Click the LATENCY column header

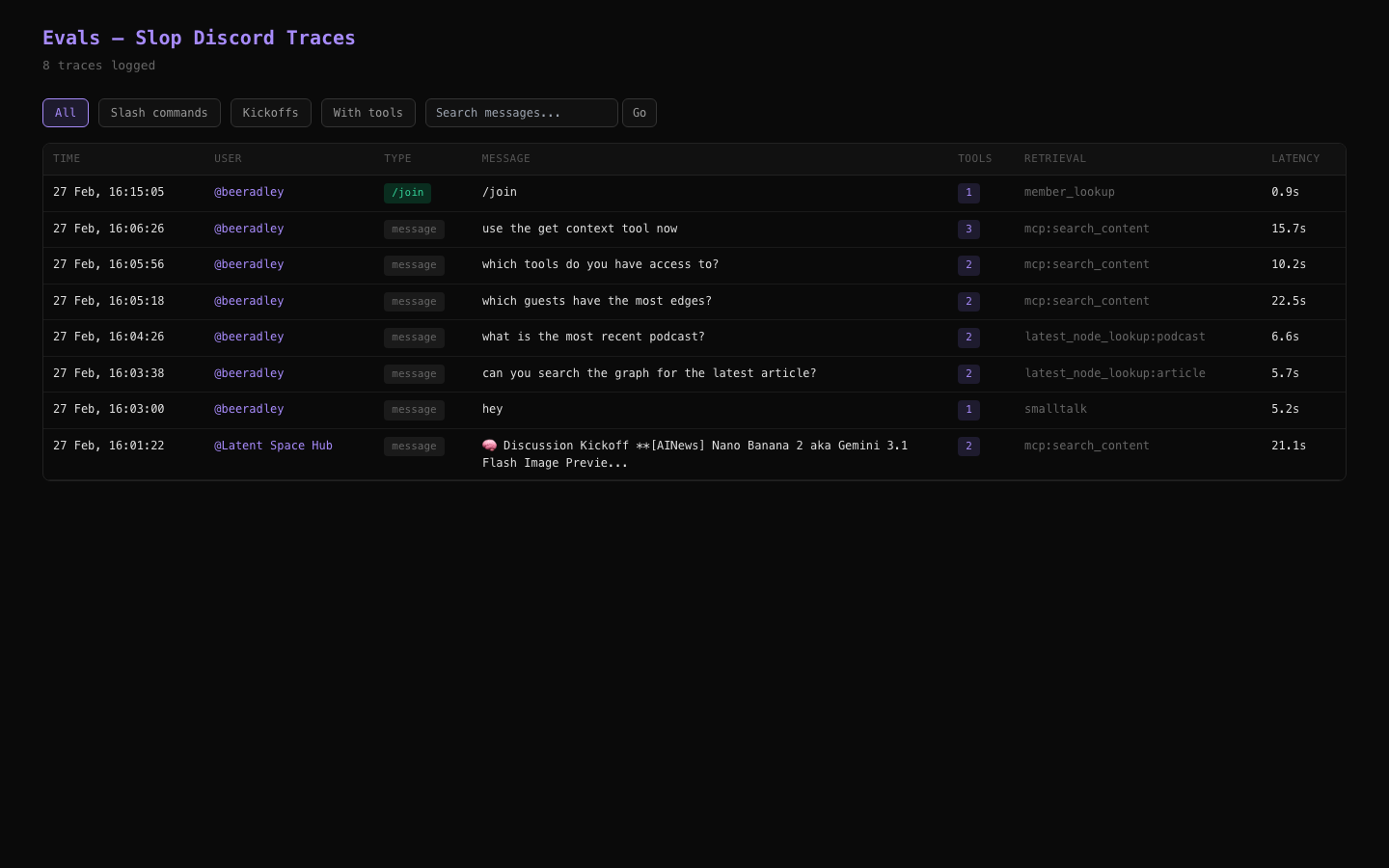point(1294,158)
